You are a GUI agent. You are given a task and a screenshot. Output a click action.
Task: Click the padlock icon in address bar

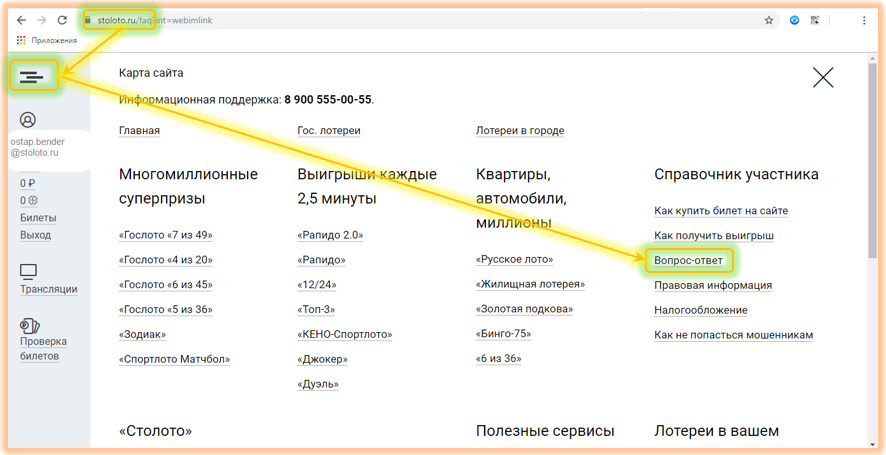[88, 20]
